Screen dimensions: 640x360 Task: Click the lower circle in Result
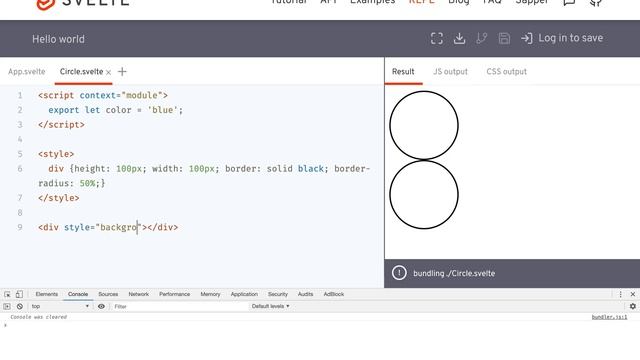[424, 195]
